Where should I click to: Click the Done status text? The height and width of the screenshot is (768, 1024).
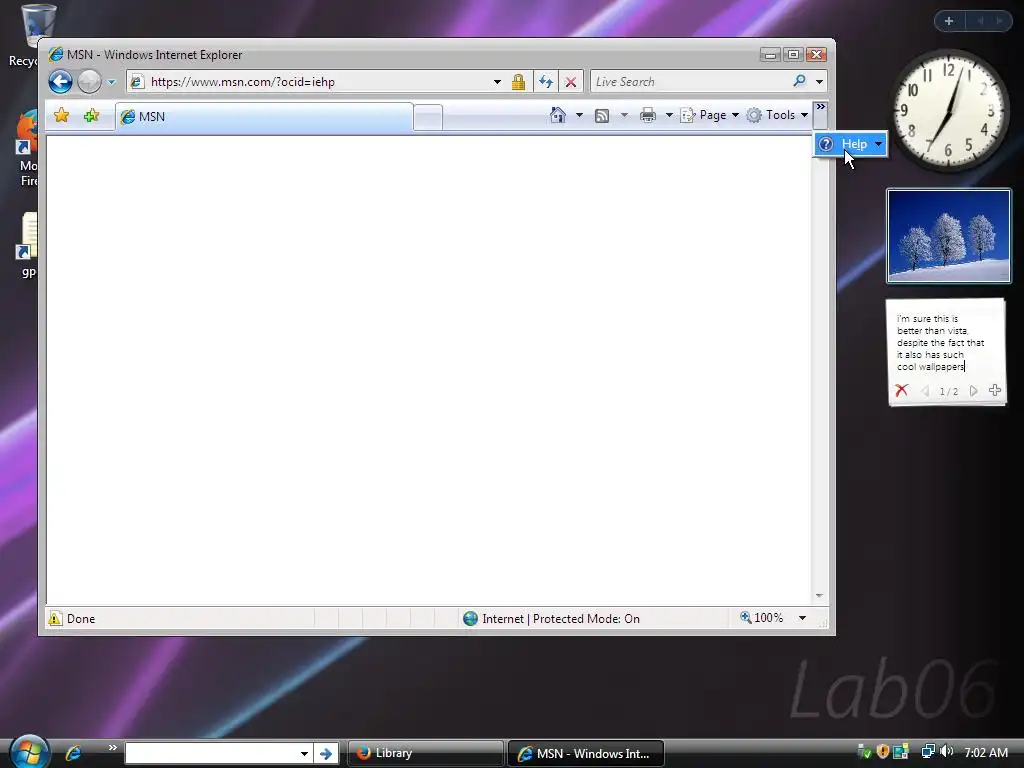(81, 618)
